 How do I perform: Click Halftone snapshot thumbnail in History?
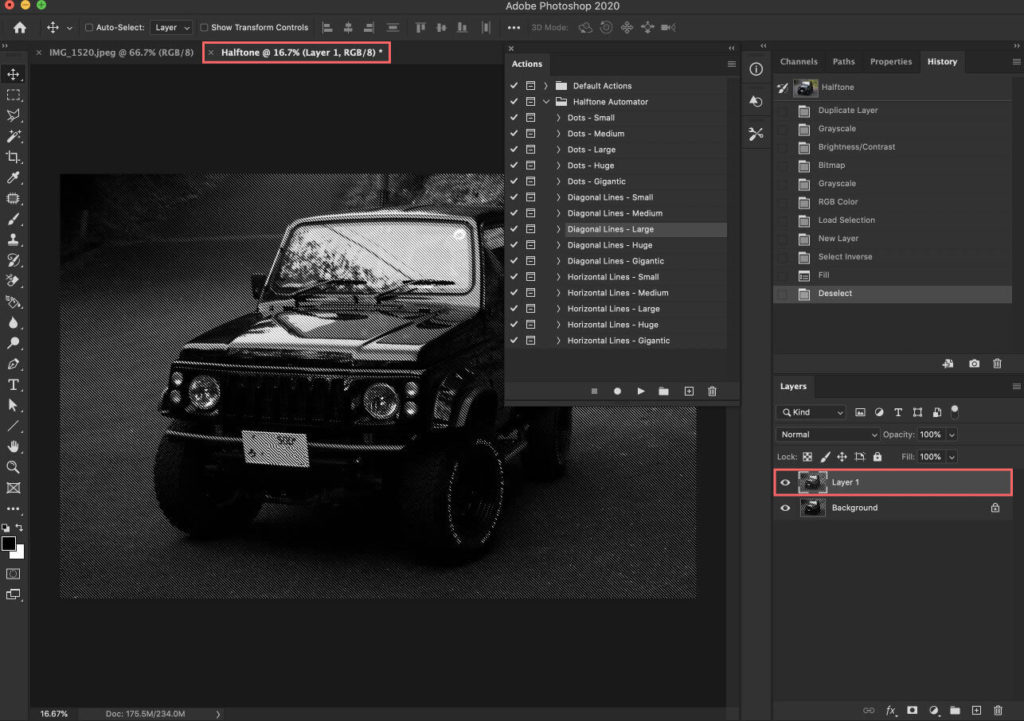pyautogui.click(x=805, y=87)
